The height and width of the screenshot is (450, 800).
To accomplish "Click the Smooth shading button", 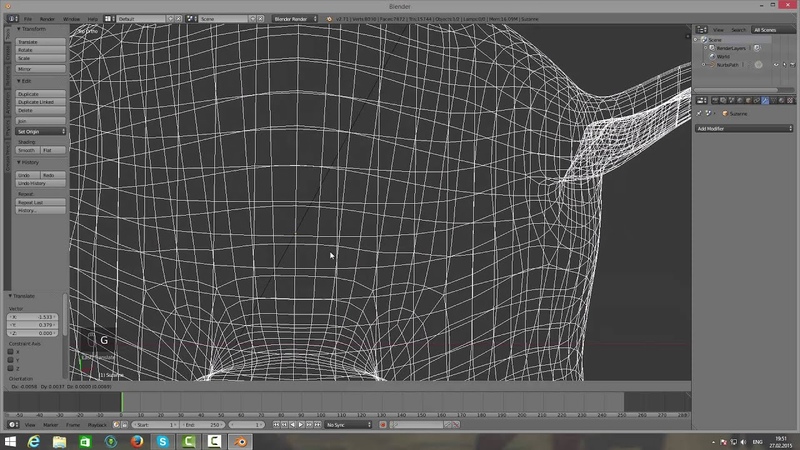I will pos(26,150).
